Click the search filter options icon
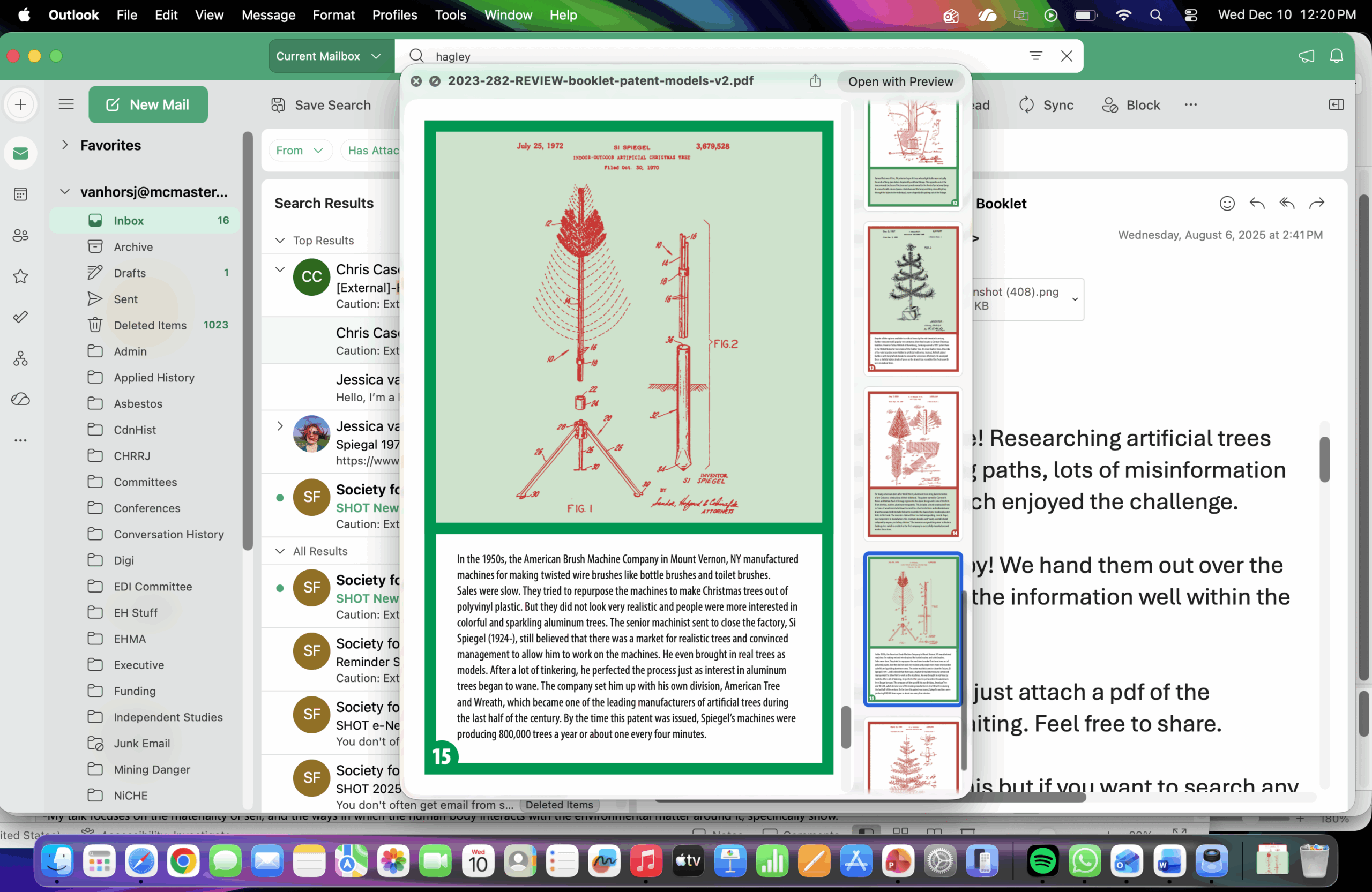Screen dimensions: 1372x892 pos(1035,56)
